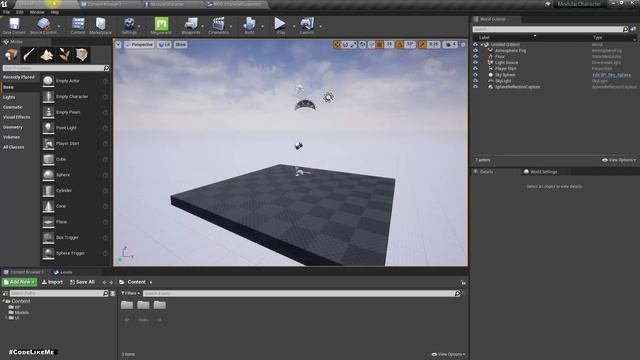Open the Settings toolbar icon

click(x=129, y=25)
